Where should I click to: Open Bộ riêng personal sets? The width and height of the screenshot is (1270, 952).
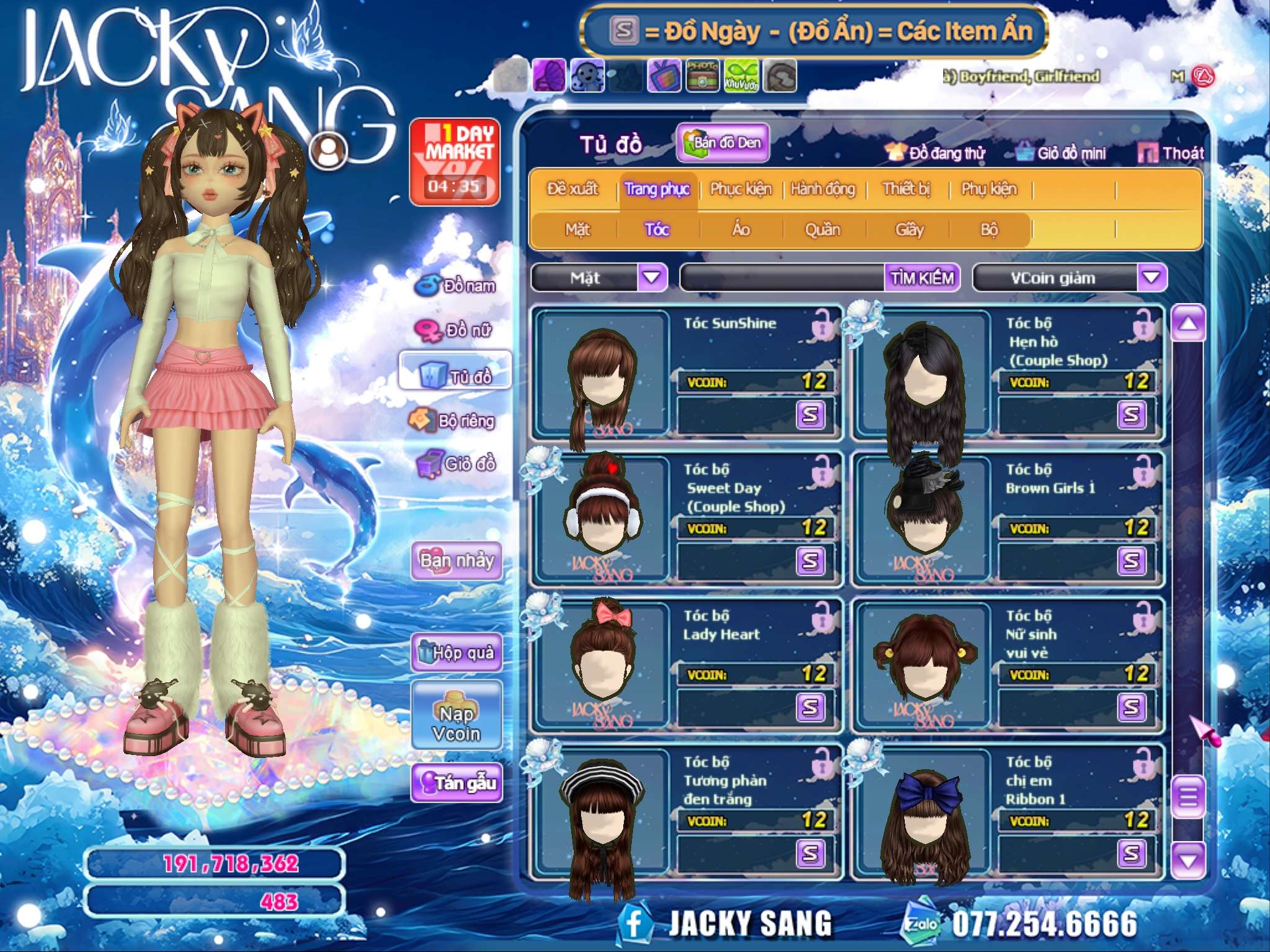pyautogui.click(x=452, y=421)
